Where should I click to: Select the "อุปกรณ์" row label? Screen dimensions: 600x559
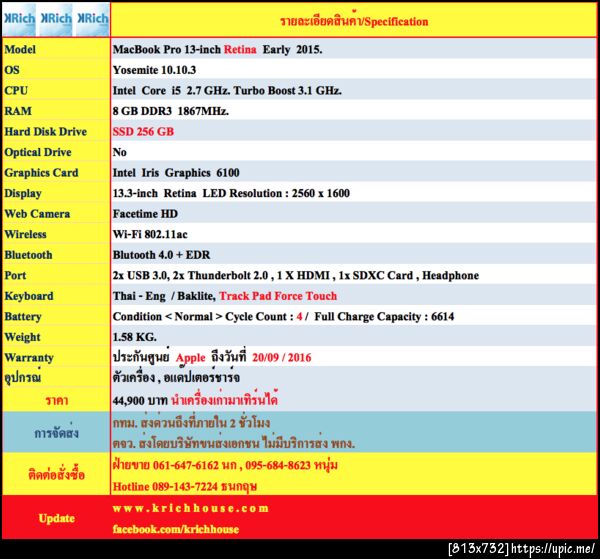pos(23,378)
